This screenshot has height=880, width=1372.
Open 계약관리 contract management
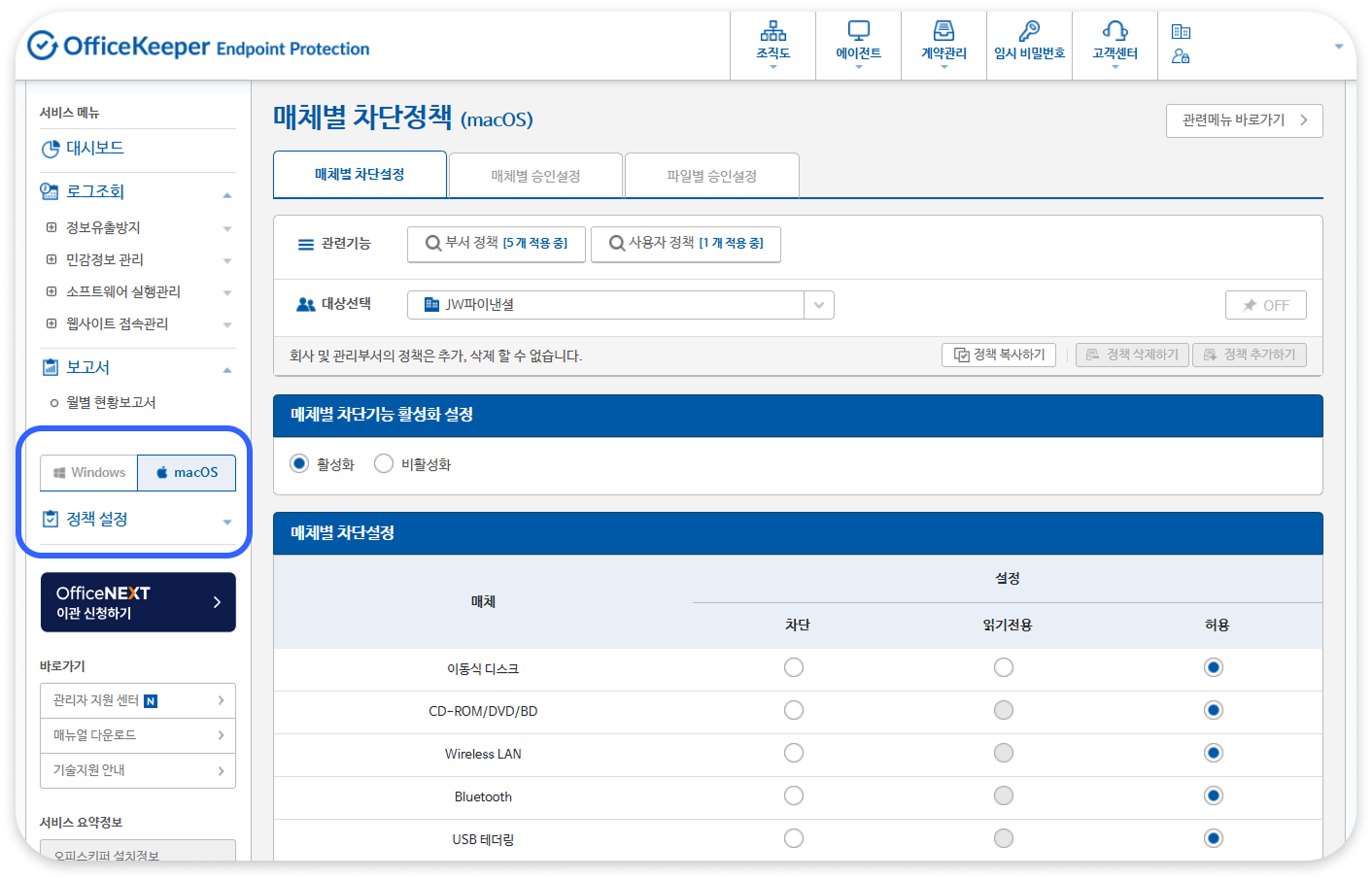(943, 44)
